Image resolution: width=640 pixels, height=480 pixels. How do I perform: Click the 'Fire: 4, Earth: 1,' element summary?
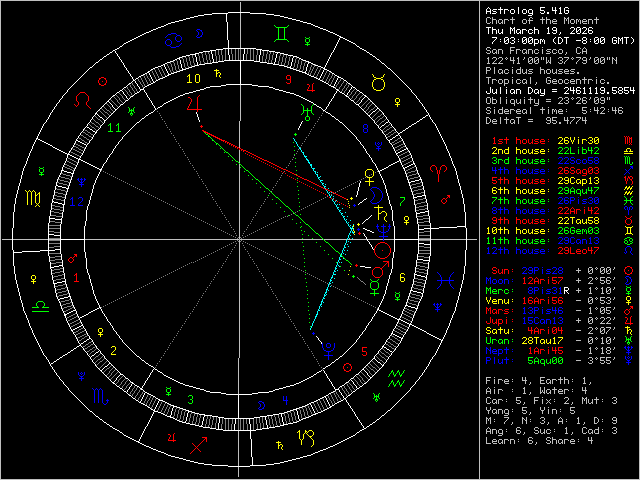[x=539, y=381]
